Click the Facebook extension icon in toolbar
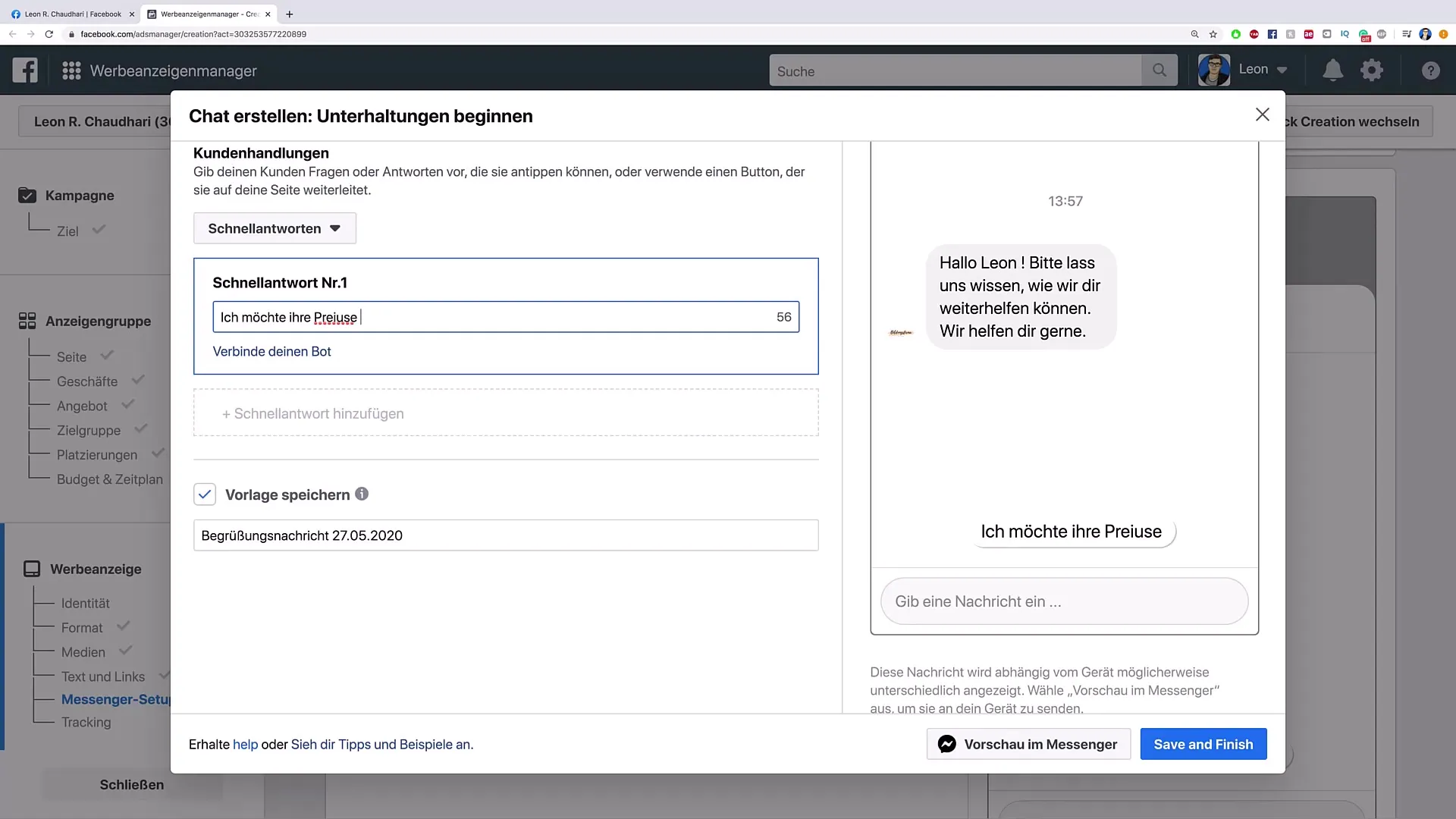Image resolution: width=1456 pixels, height=819 pixels. click(1272, 34)
